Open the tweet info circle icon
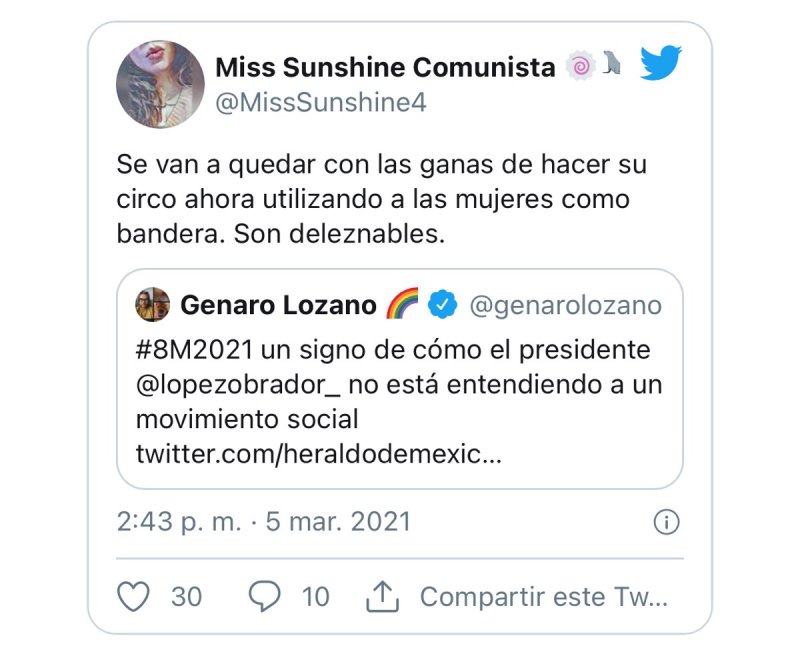 click(666, 522)
